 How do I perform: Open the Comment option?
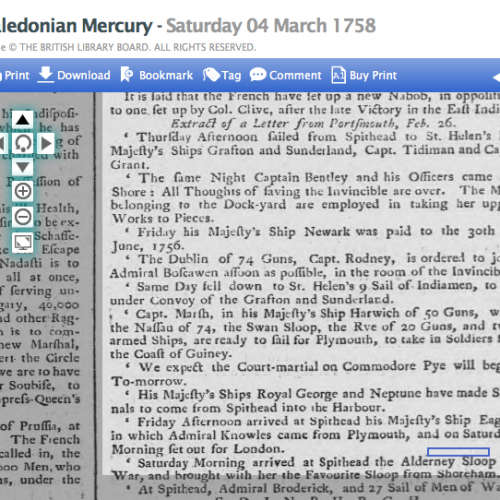(285, 75)
